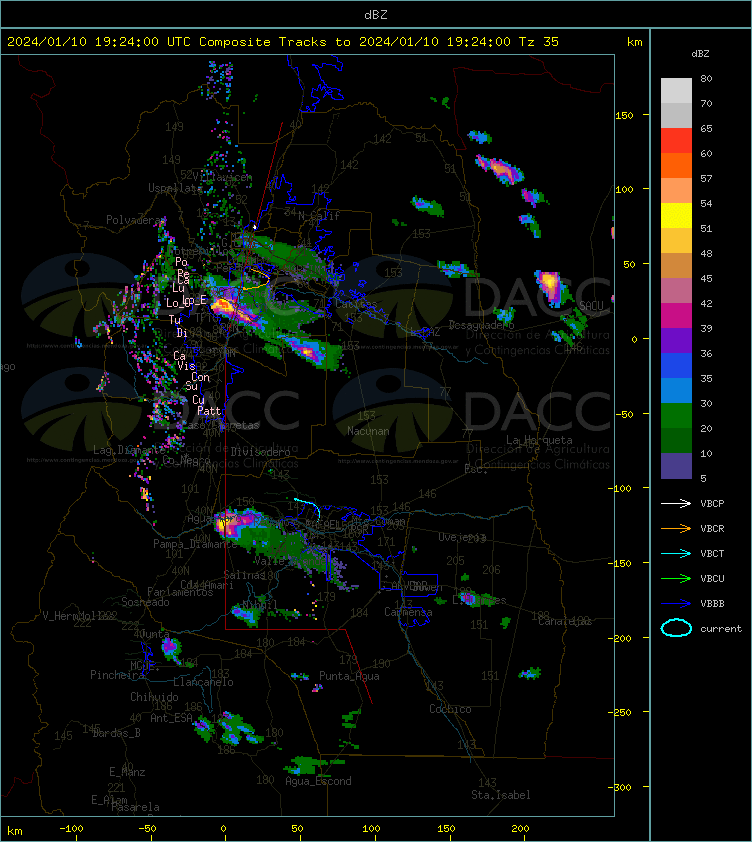
Task: Click the Desaguadero place label
Action: point(481,325)
